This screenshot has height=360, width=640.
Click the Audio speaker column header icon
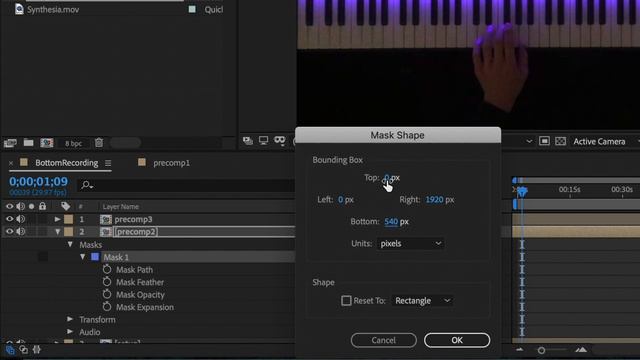(x=20, y=207)
